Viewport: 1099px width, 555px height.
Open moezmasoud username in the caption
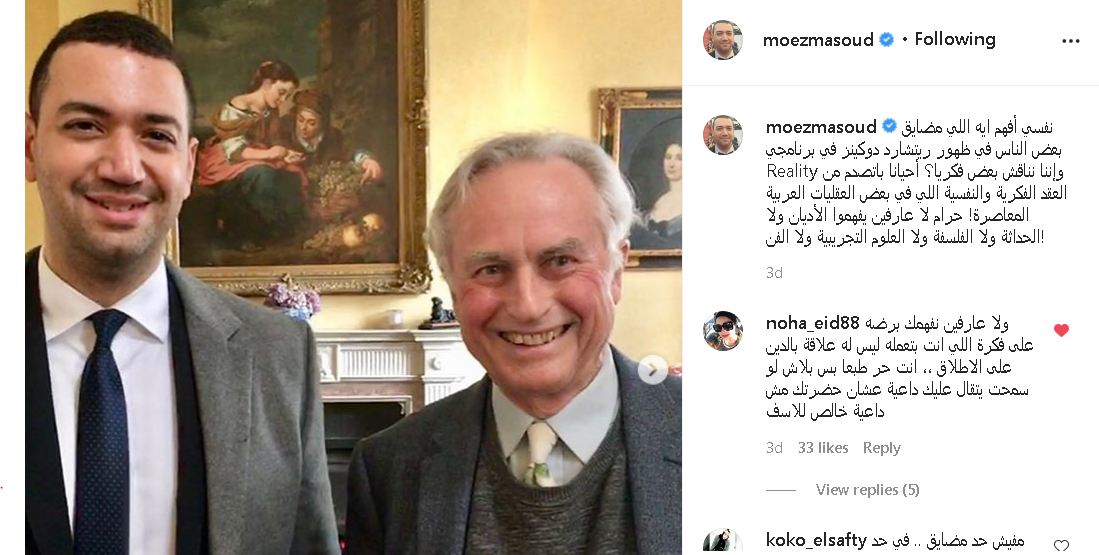821,127
